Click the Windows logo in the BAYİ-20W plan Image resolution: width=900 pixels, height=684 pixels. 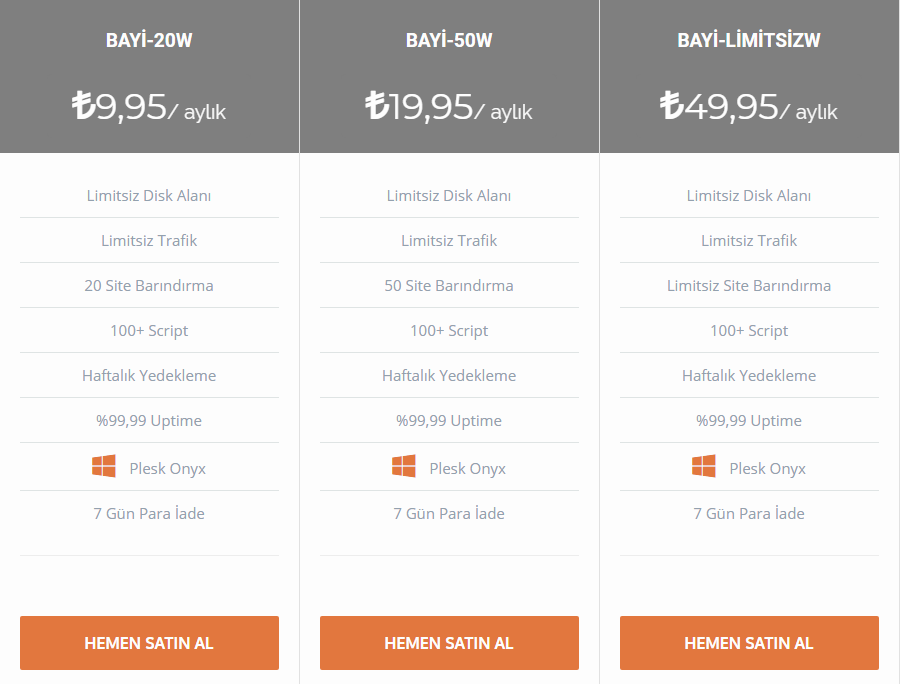[x=103, y=466]
